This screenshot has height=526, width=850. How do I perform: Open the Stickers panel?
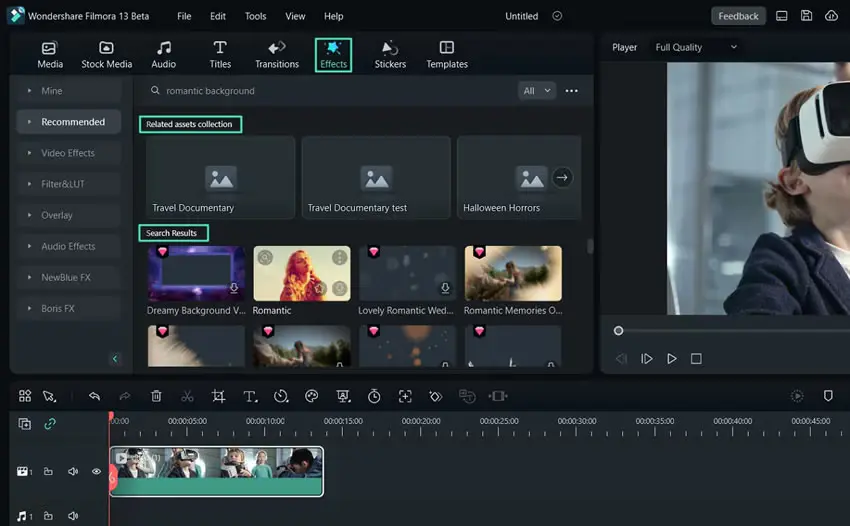click(x=390, y=55)
